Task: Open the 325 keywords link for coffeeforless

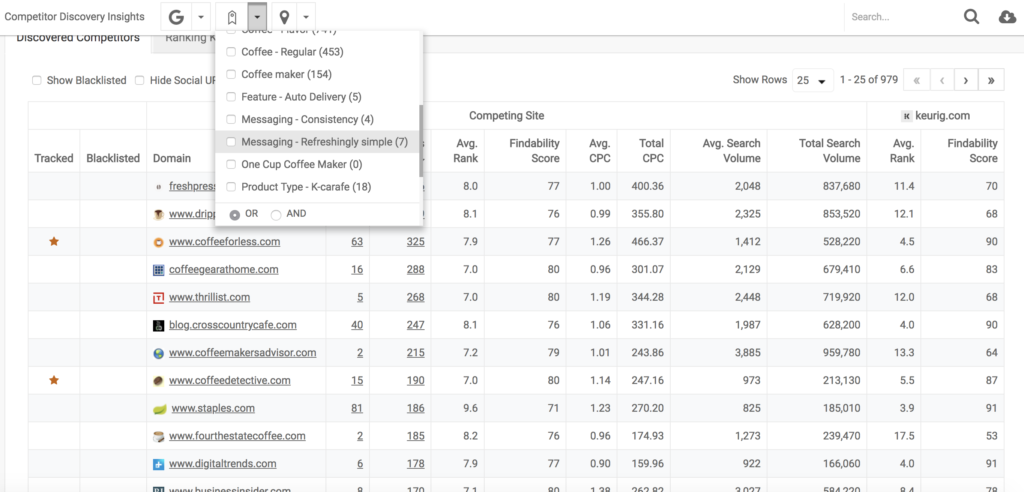Action: click(x=415, y=242)
